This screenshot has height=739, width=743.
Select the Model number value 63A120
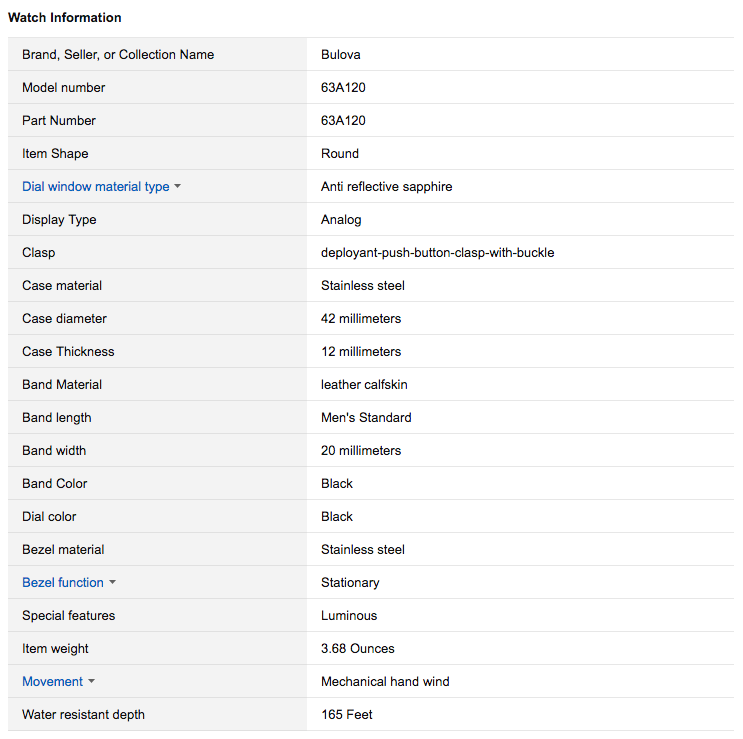(x=343, y=88)
